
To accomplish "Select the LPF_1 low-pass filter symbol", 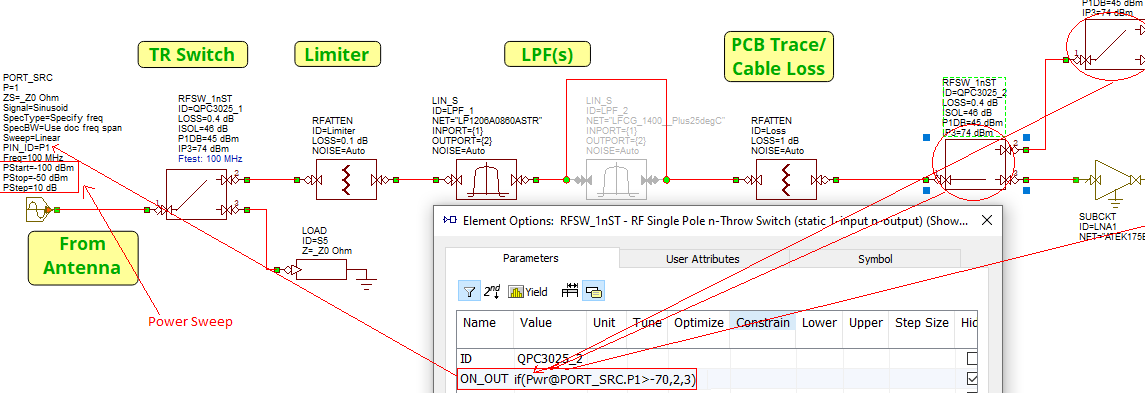I will point(481,179).
